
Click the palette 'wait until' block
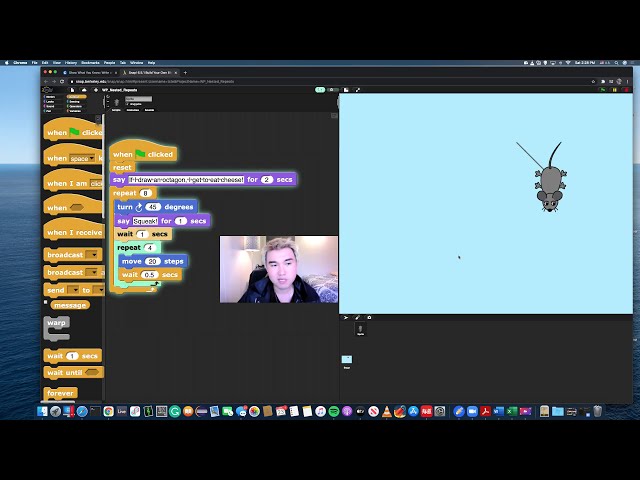click(x=73, y=372)
